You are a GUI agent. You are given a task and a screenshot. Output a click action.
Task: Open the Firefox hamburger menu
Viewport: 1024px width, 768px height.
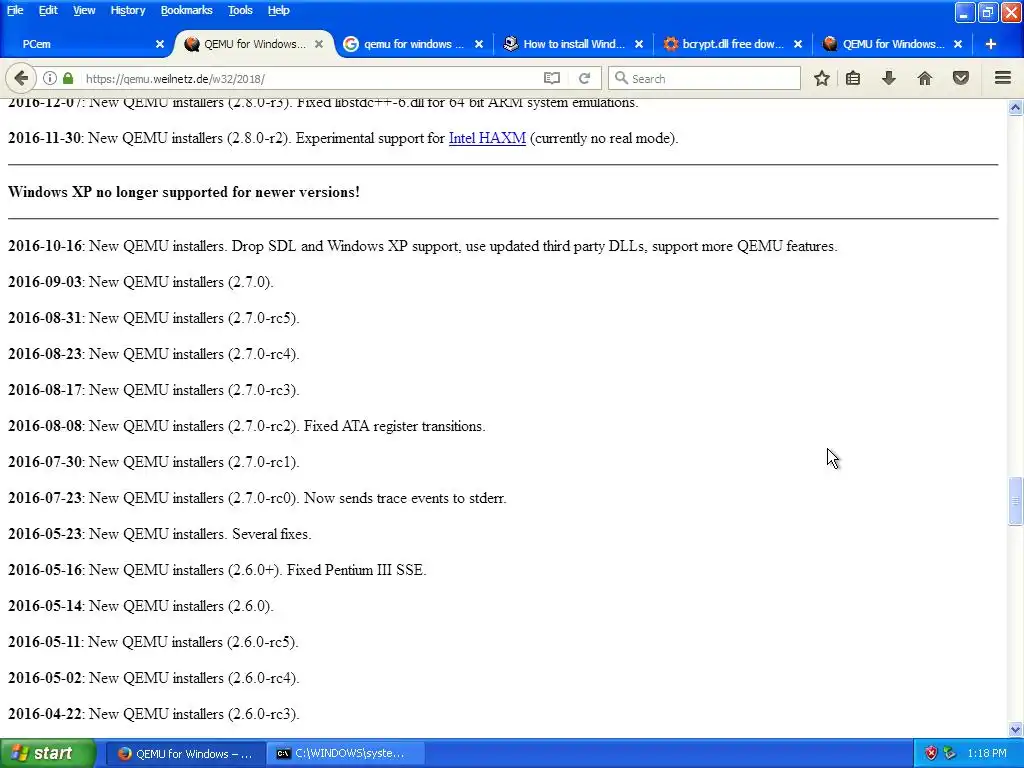coord(1003,78)
